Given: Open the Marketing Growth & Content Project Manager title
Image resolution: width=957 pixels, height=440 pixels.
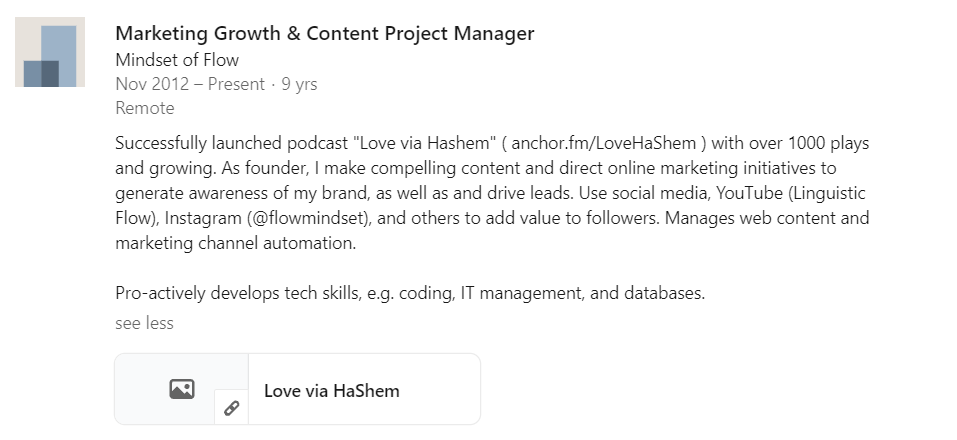Looking at the screenshot, I should (324, 33).
